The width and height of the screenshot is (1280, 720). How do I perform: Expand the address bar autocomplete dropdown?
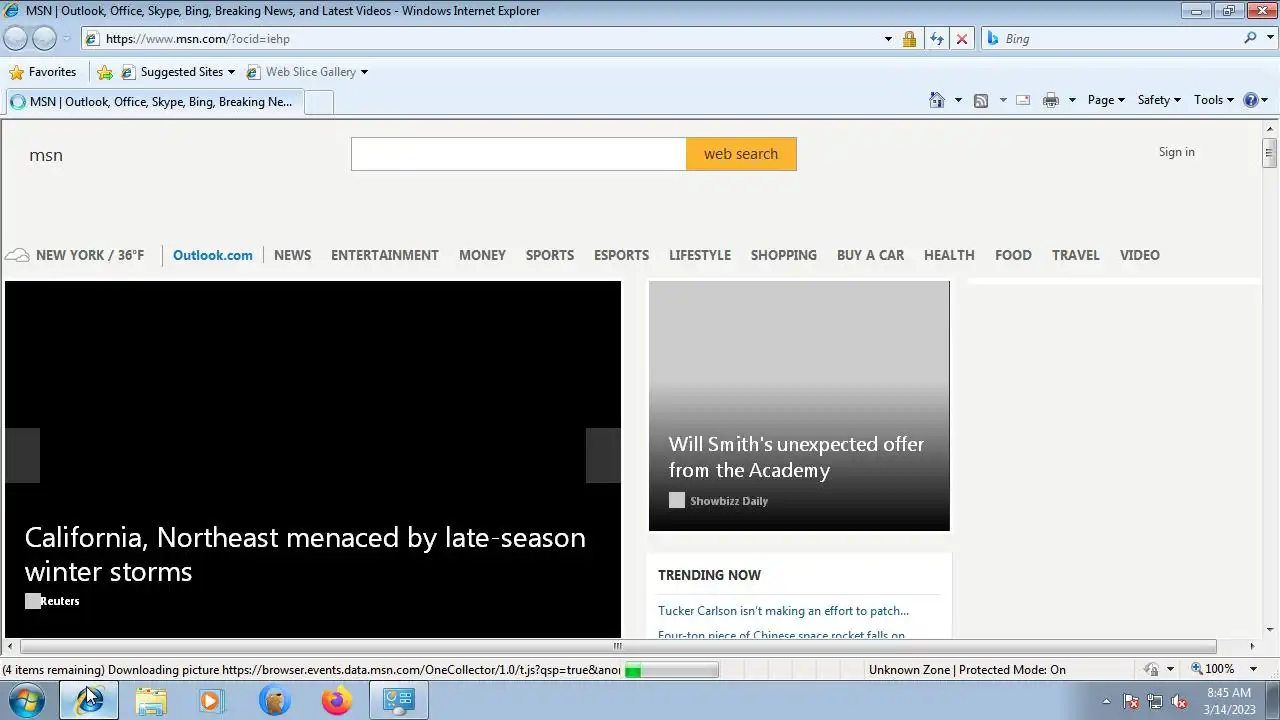pyautogui.click(x=888, y=39)
